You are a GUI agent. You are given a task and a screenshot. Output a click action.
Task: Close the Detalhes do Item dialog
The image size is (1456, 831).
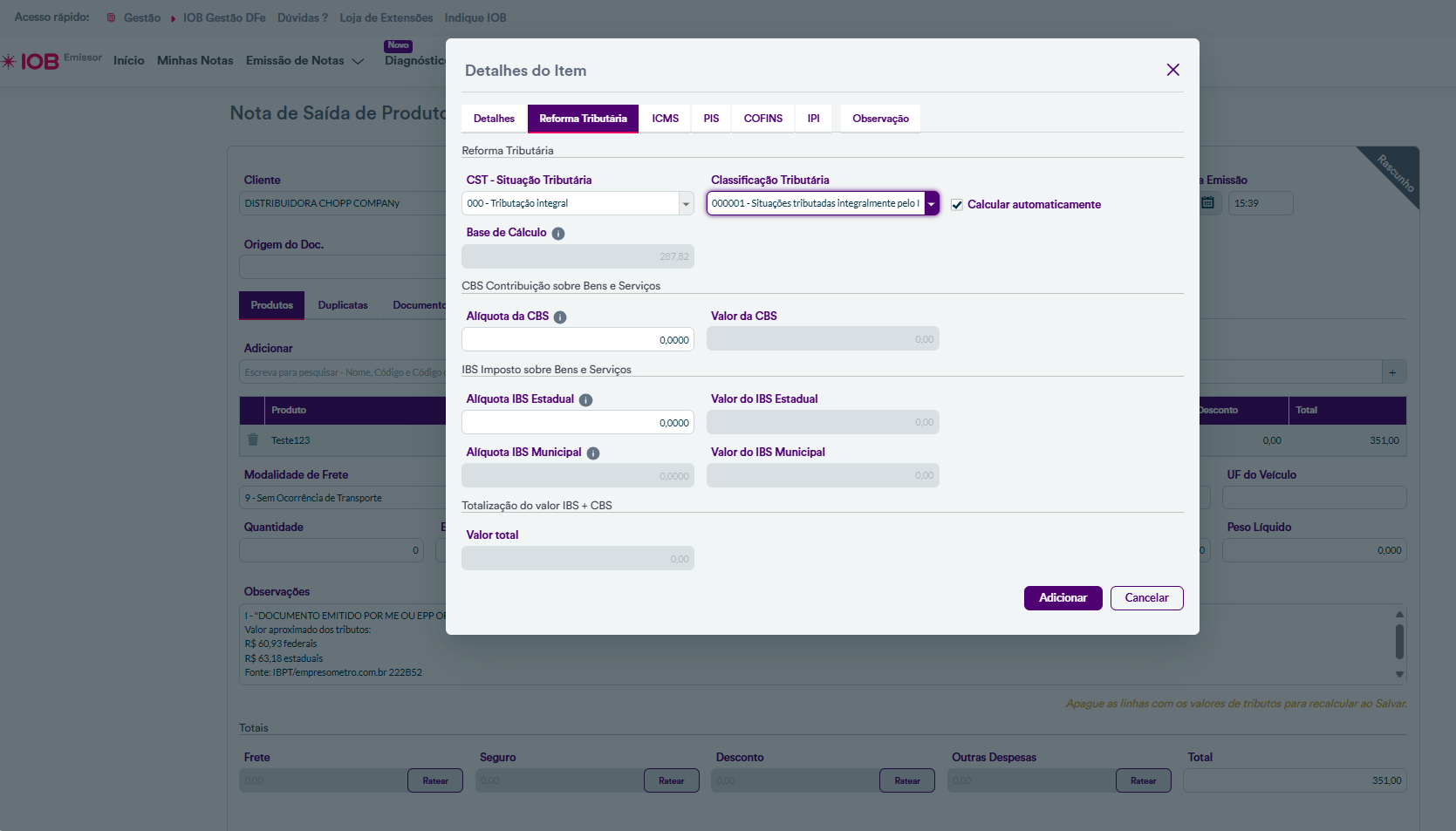1172,70
